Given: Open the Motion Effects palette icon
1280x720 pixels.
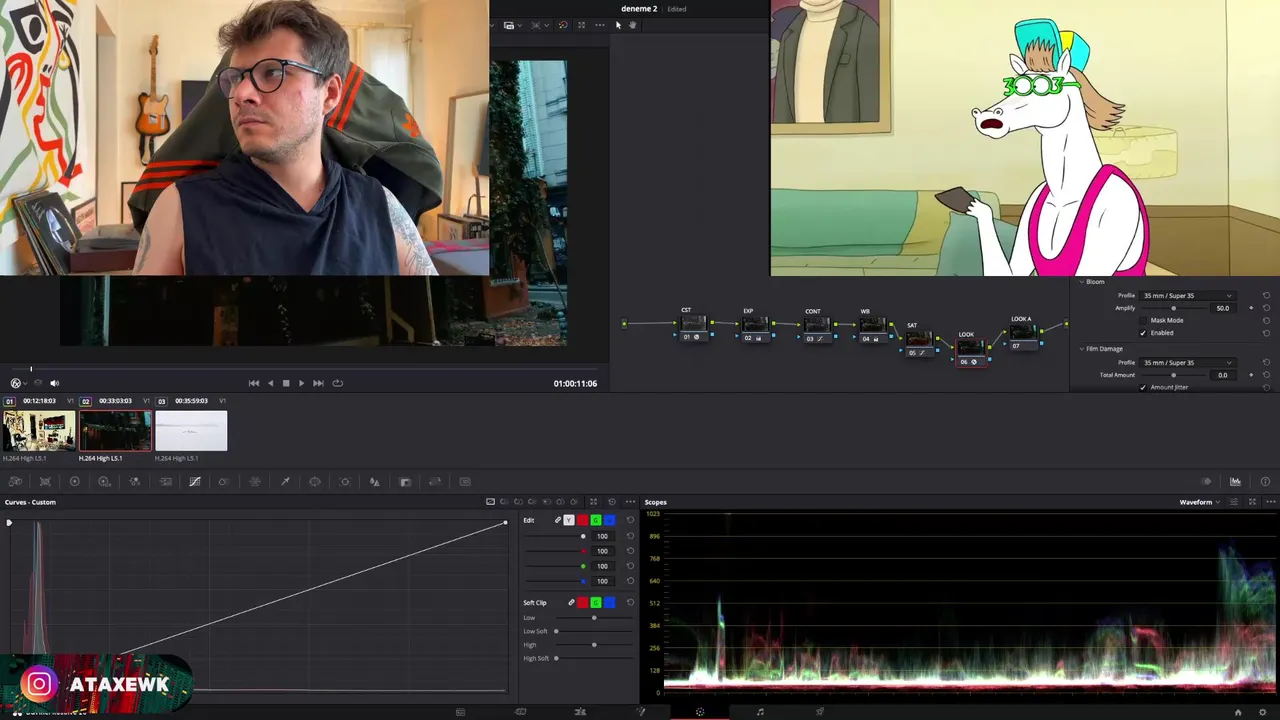Looking at the screenshot, I should click(165, 482).
